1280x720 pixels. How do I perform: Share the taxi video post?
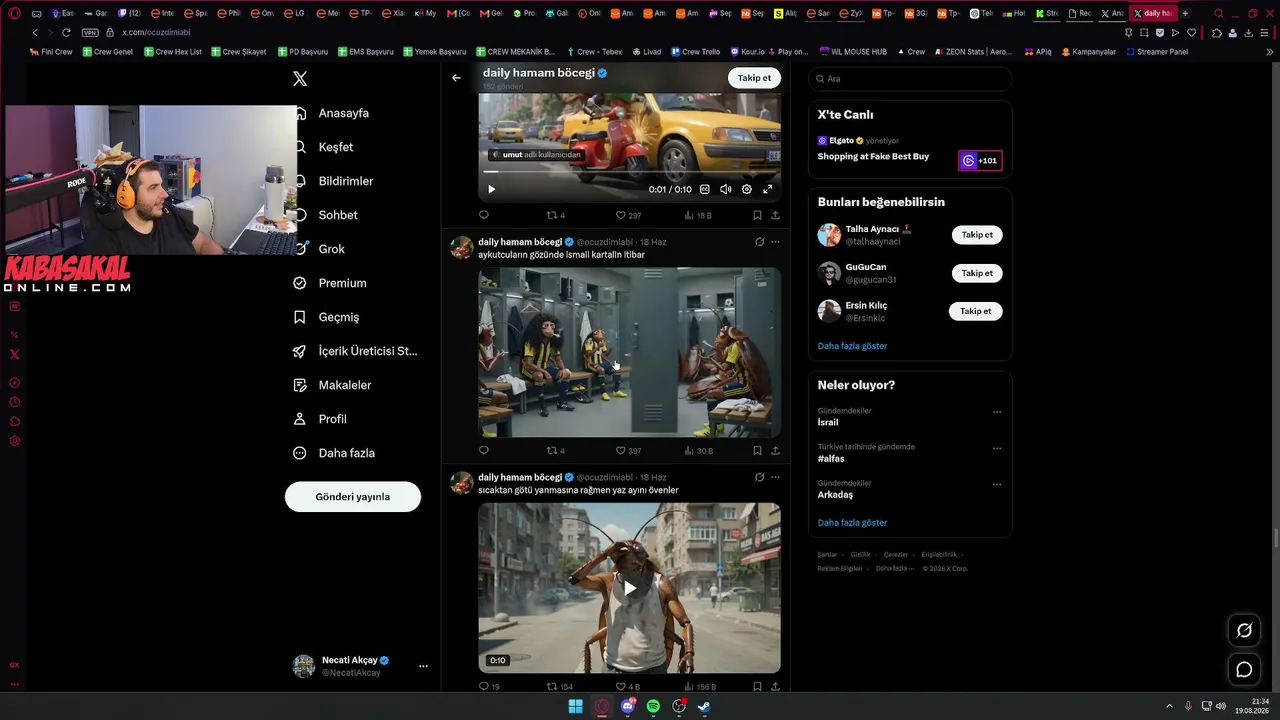[775, 215]
